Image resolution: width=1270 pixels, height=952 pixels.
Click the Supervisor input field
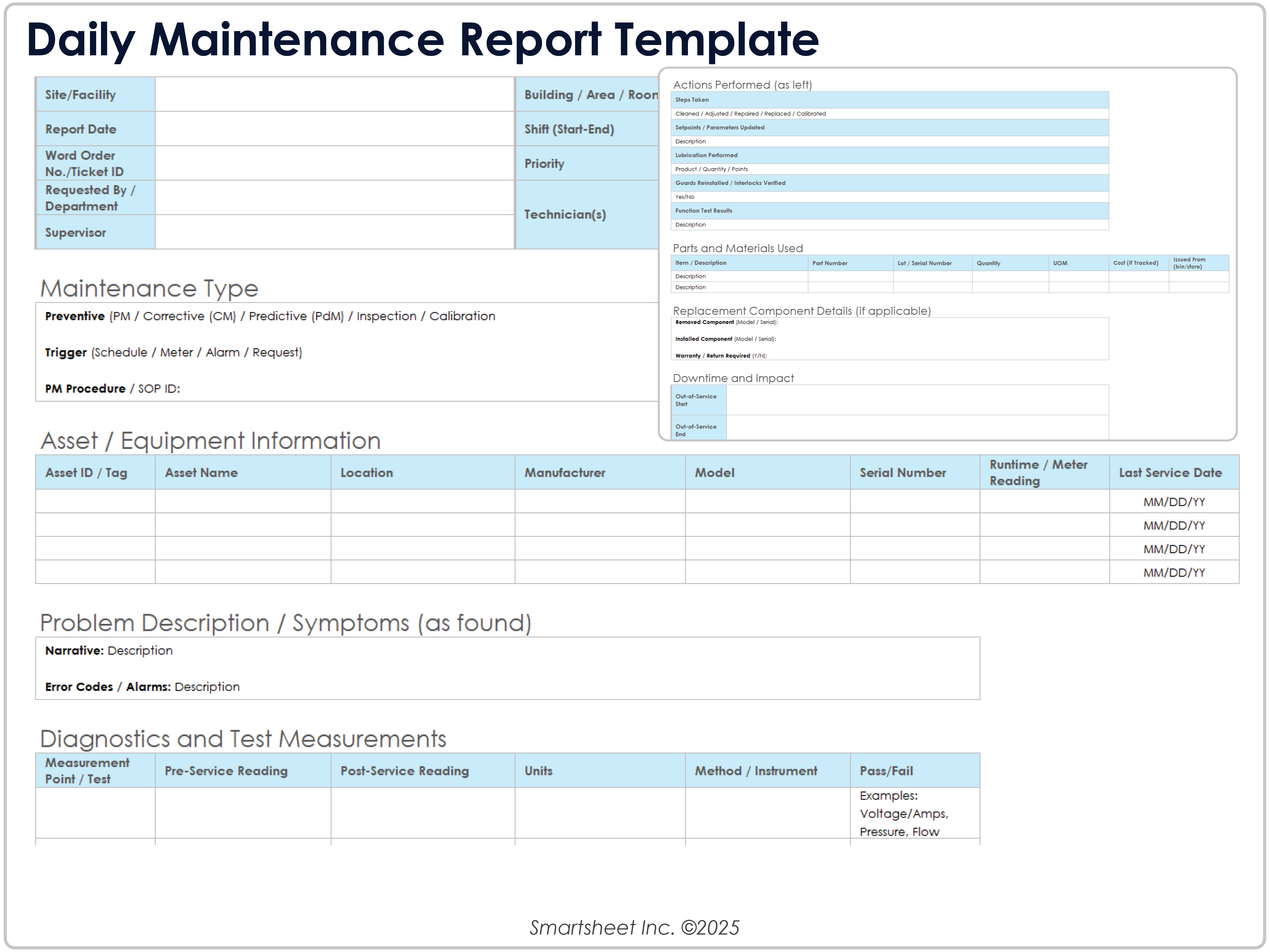[333, 233]
